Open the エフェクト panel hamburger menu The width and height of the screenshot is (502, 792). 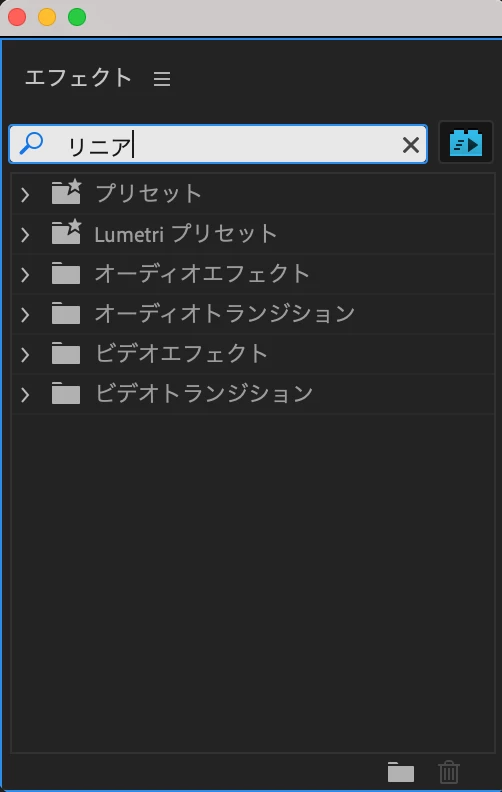click(x=162, y=79)
